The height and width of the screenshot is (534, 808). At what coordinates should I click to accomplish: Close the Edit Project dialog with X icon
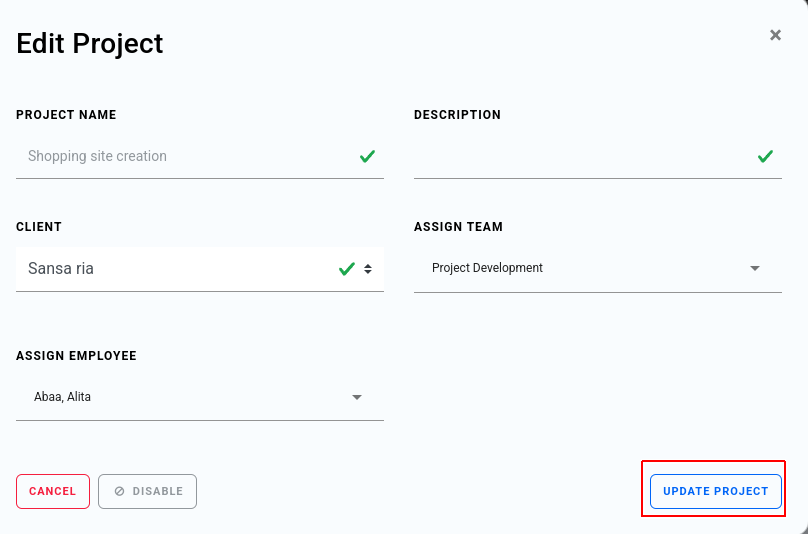tap(775, 35)
